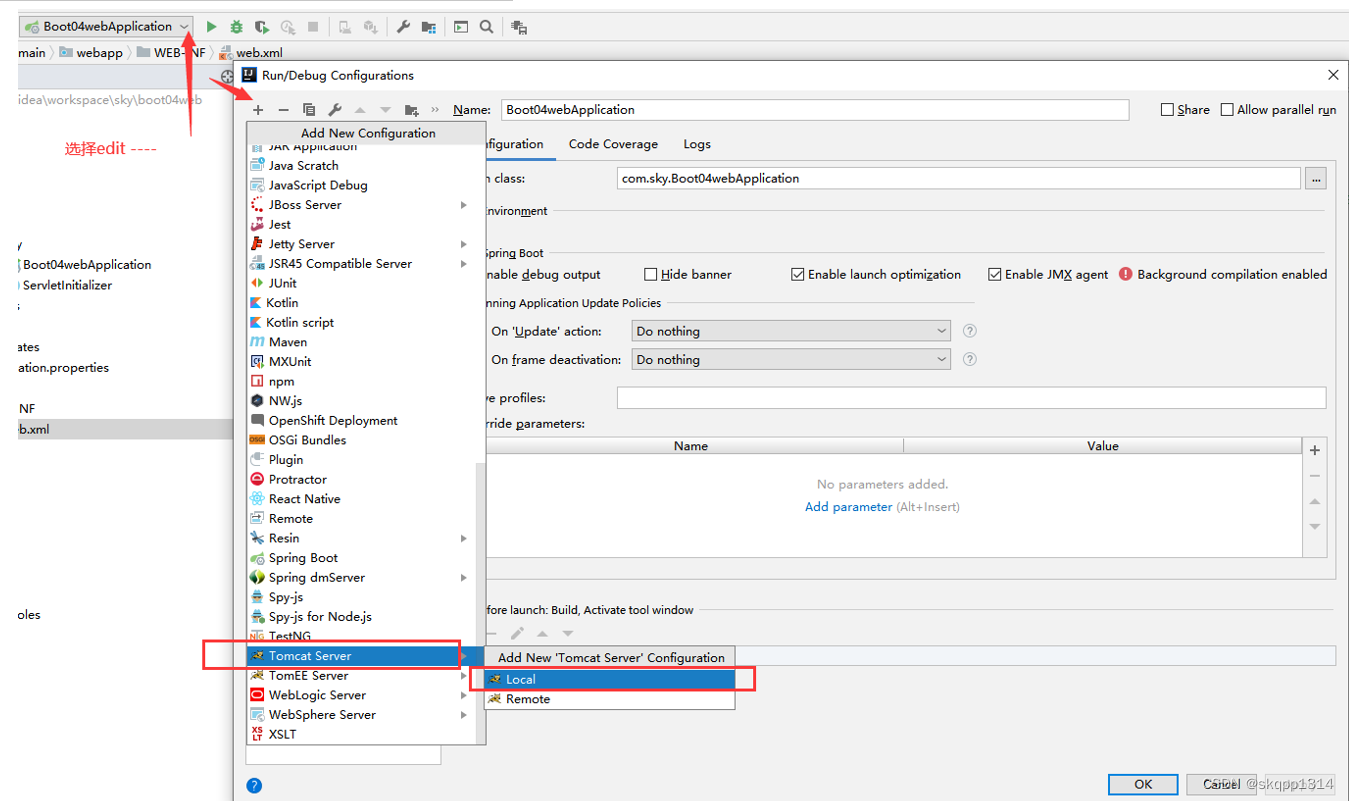Click OK button in dialog
This screenshot has width=1349, height=801.
tap(1143, 785)
